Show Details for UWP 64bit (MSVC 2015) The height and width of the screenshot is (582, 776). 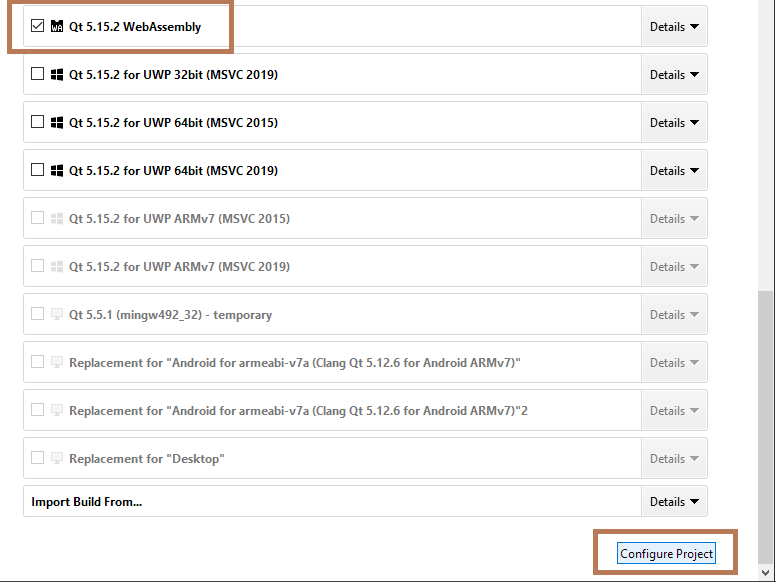pos(674,123)
